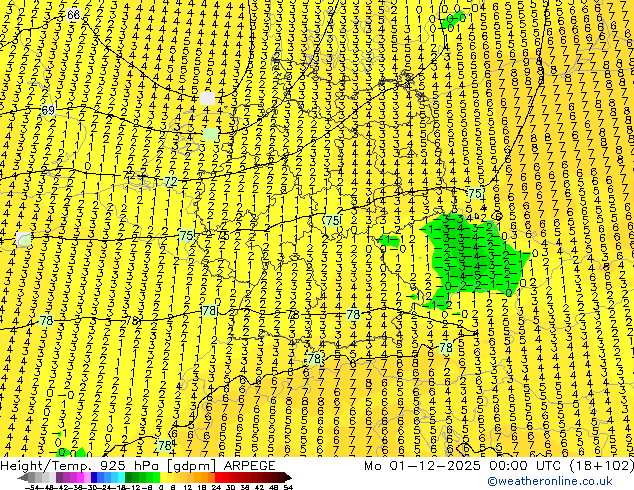
Task: Click the 66 height contour label
Action: coord(73,15)
